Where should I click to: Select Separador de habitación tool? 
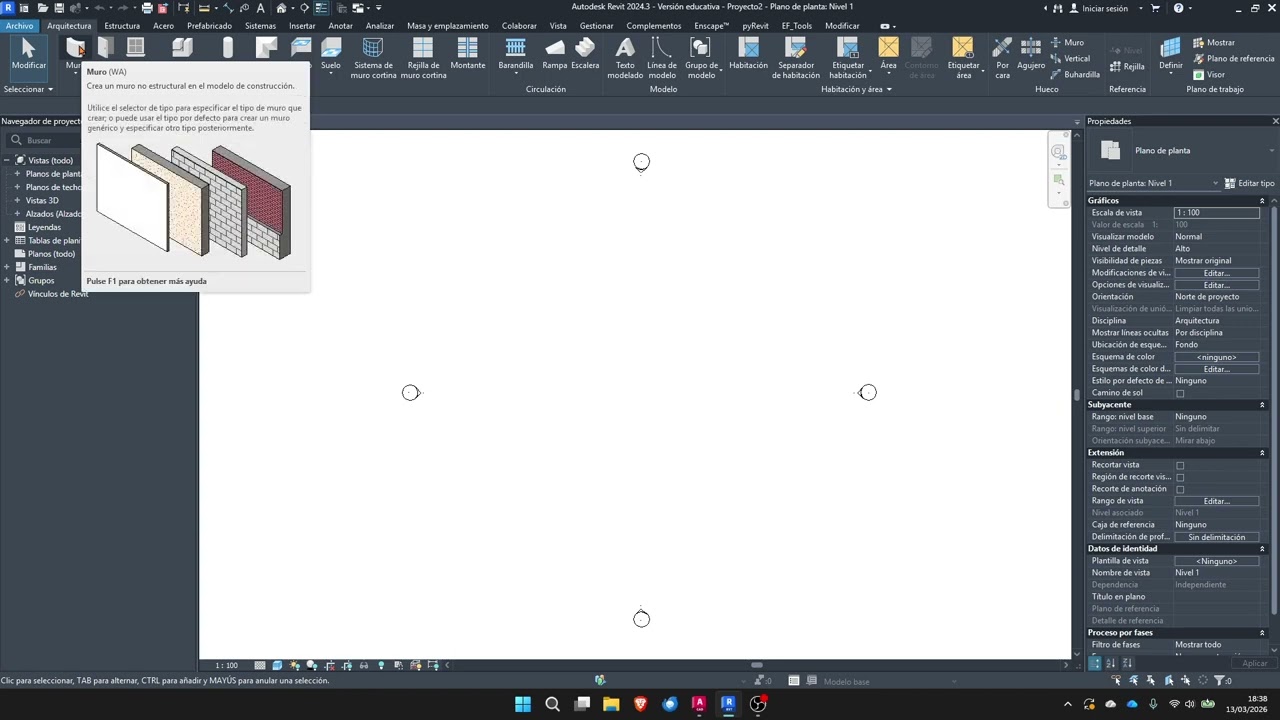coord(796,58)
